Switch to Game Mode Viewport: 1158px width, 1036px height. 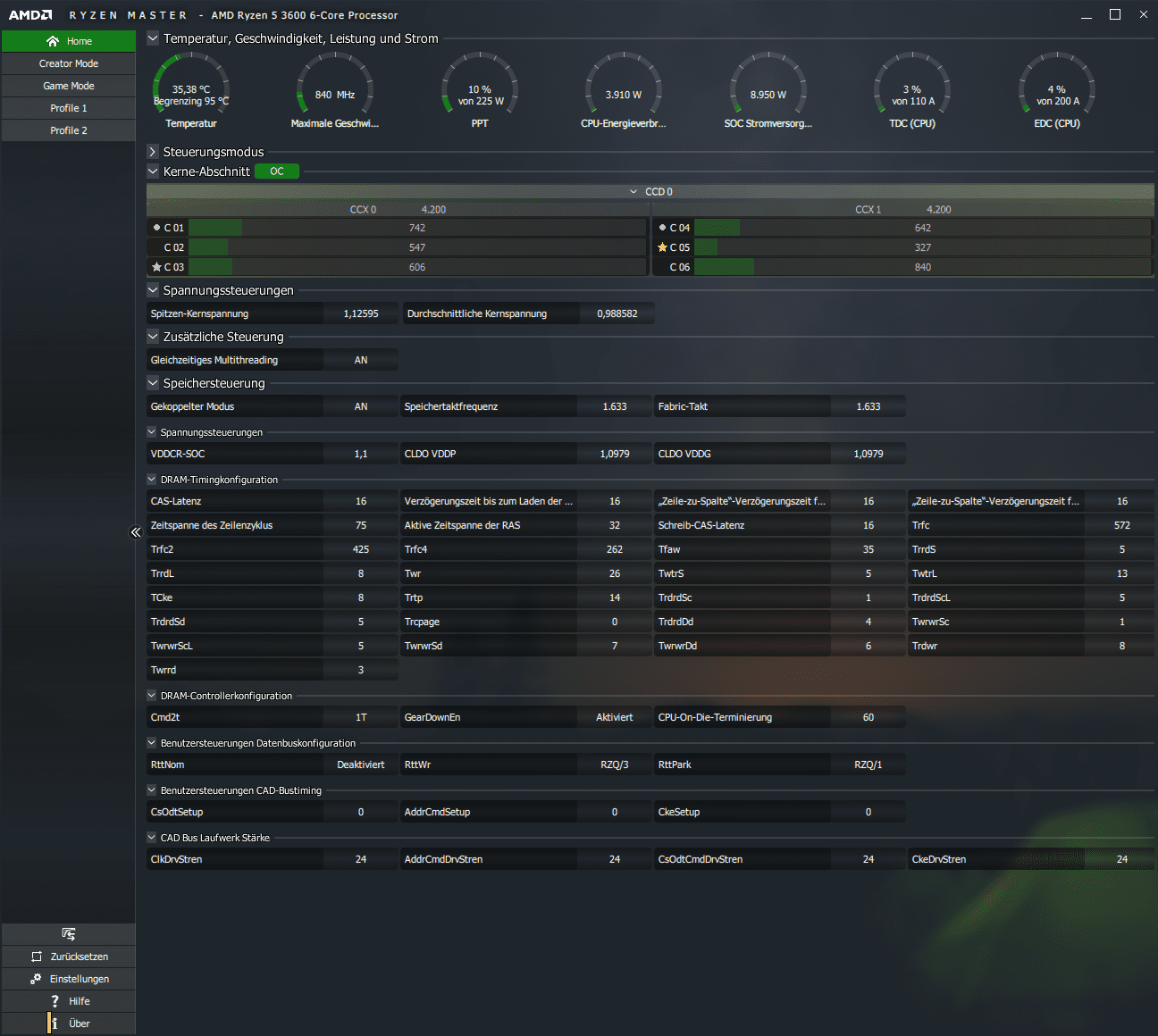[x=69, y=86]
